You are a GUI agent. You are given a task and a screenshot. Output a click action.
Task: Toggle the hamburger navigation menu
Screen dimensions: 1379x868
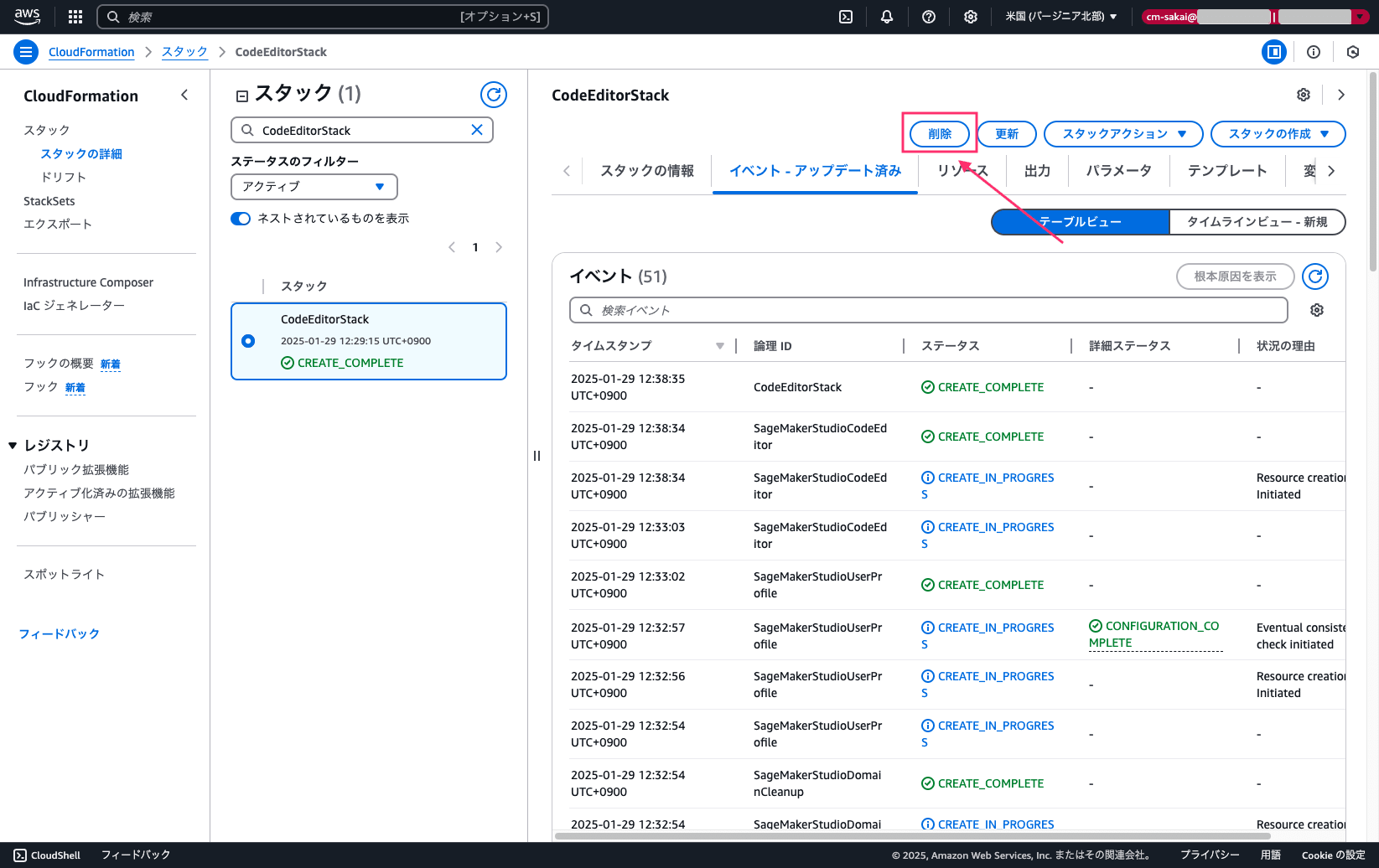(26, 52)
